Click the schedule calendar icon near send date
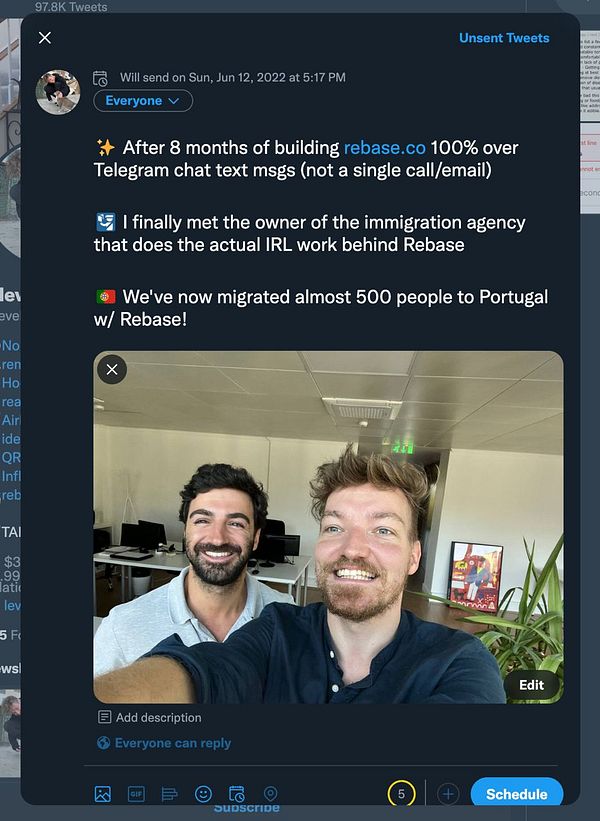Screen dimensions: 600x821 100,78
